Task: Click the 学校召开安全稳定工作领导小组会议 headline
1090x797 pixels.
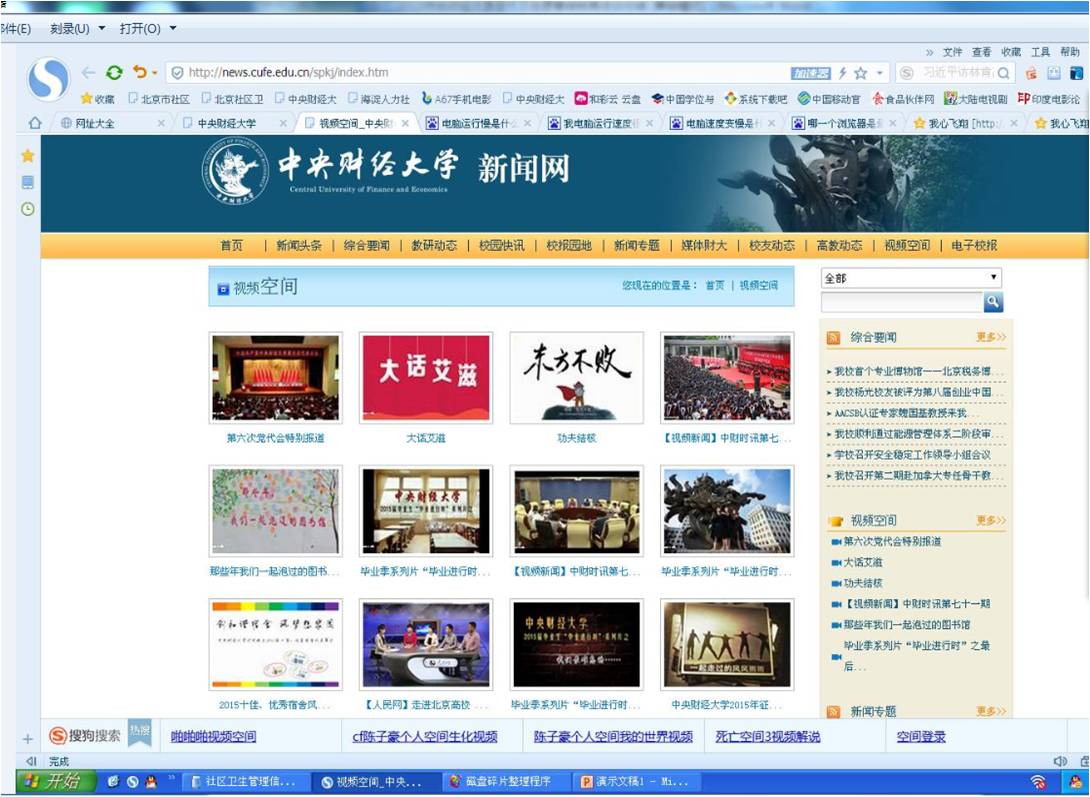Action: (x=912, y=455)
